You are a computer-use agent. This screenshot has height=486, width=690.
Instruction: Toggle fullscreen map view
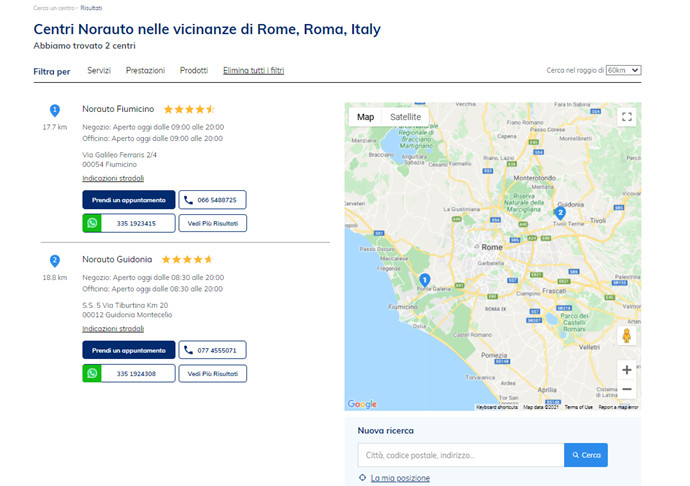[x=627, y=117]
